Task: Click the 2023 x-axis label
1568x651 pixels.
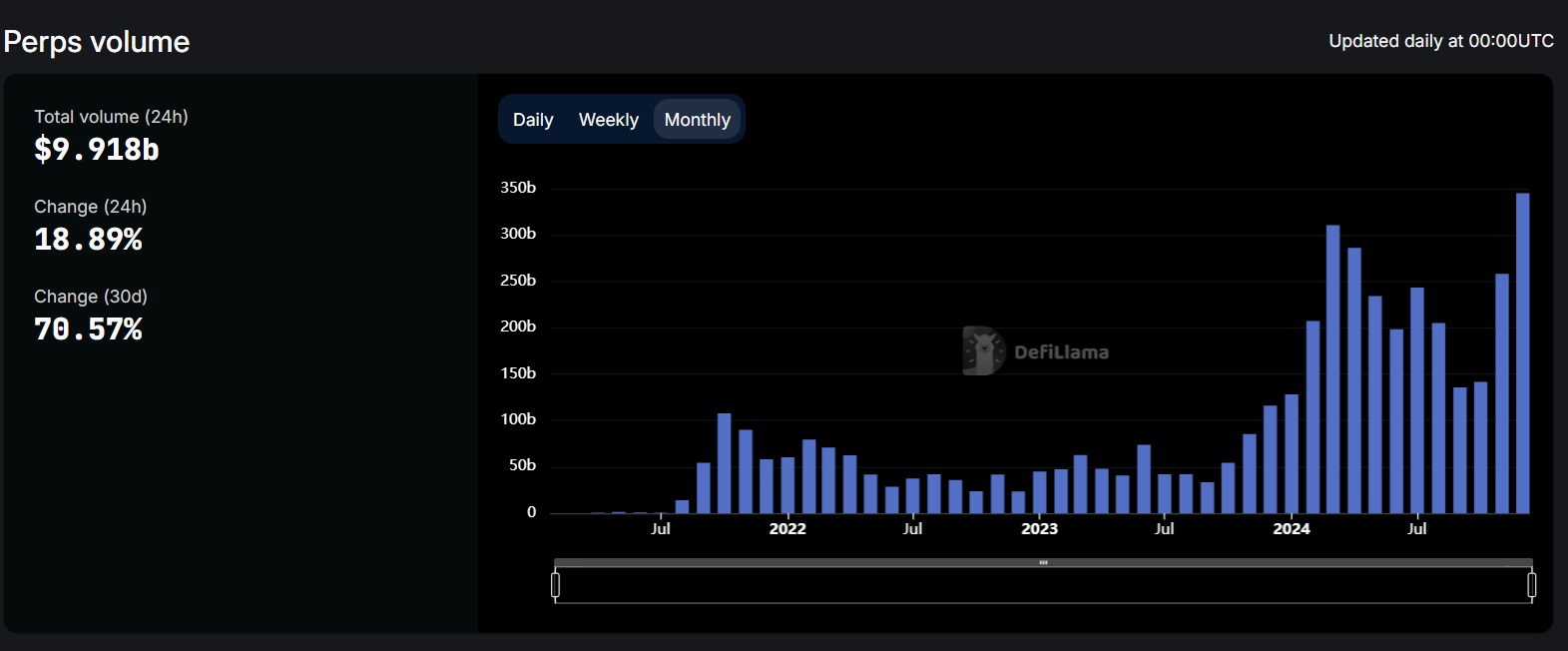Action: click(x=1039, y=529)
